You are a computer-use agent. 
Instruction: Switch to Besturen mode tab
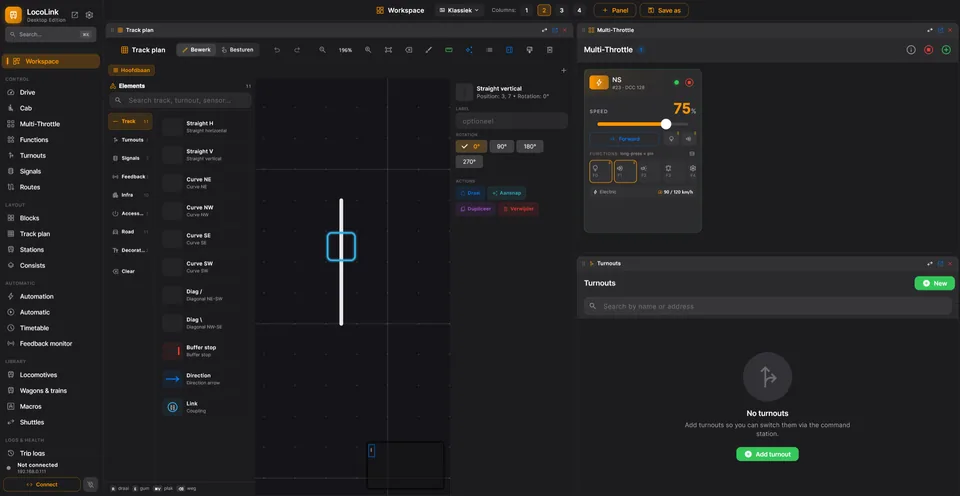(x=238, y=50)
